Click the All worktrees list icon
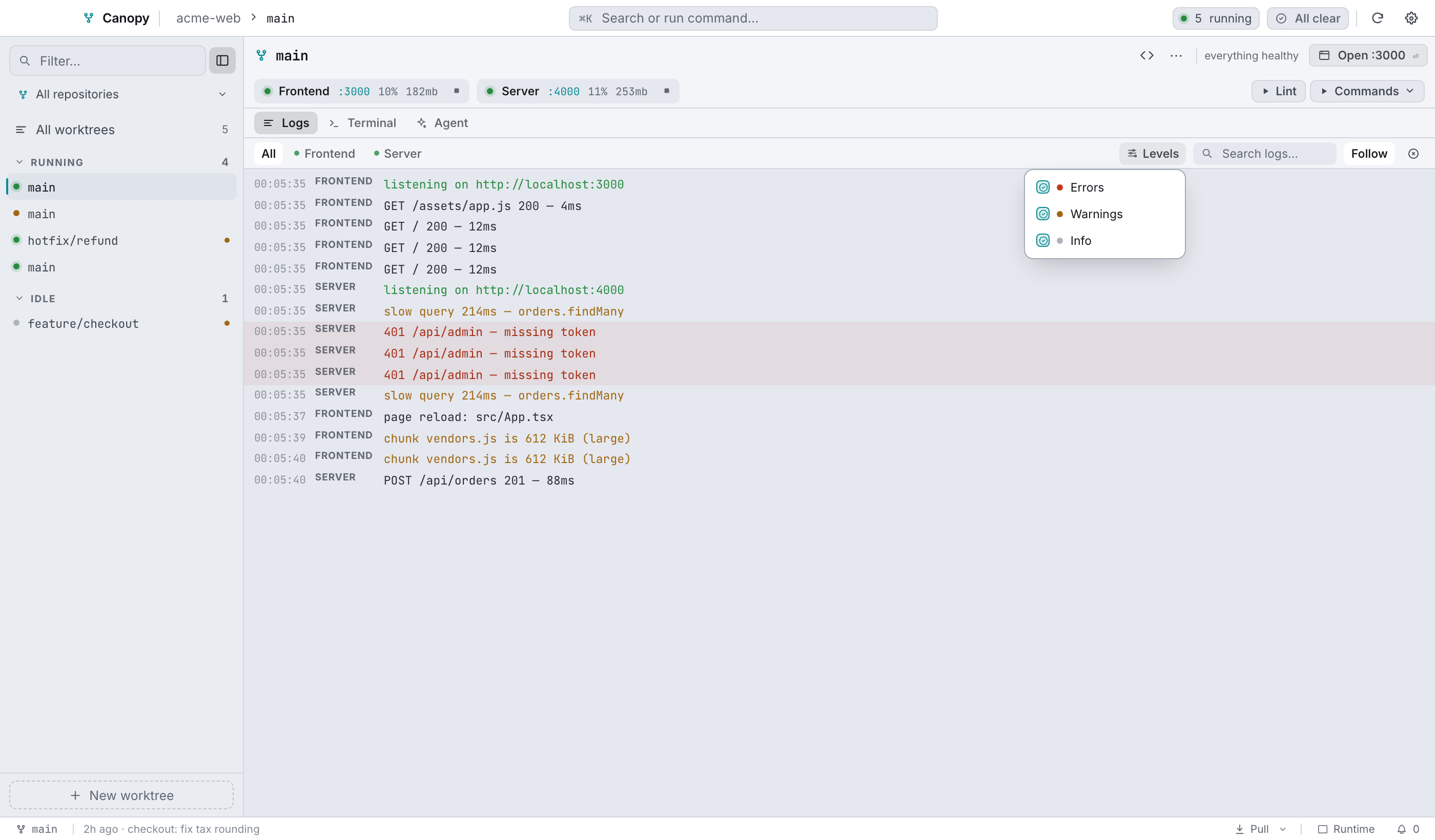This screenshot has width=1435, height=840. pos(20,130)
